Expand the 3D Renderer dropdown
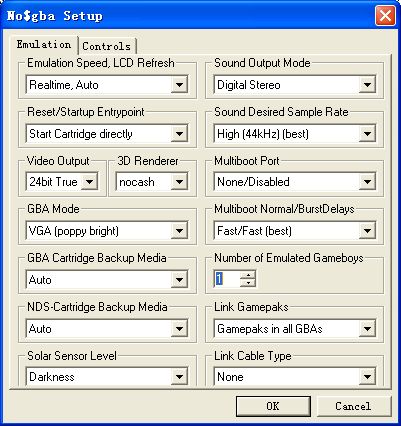Viewport: 401px width, 426px height. (152, 182)
